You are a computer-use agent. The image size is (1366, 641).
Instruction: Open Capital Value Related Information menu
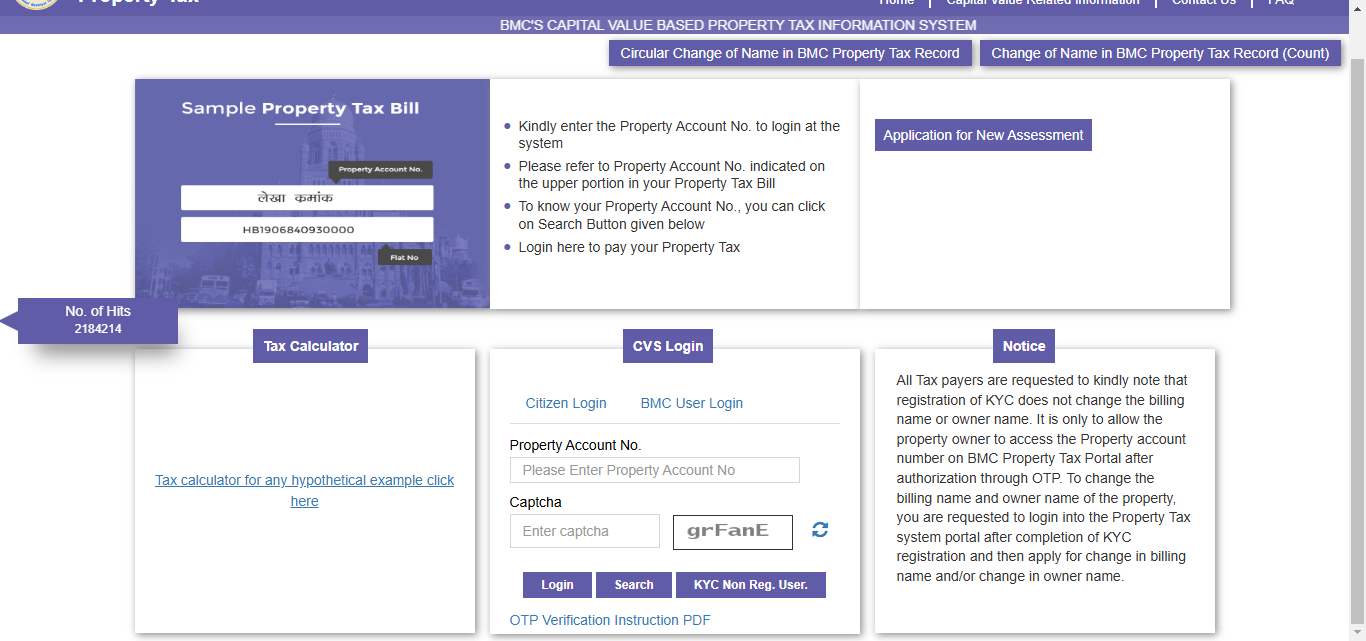point(1042,3)
